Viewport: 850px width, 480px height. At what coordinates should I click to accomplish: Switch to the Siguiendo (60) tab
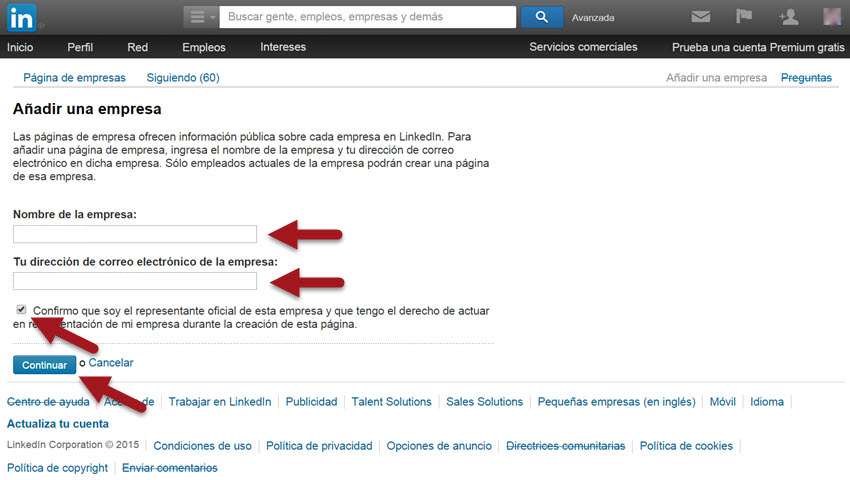pyautogui.click(x=183, y=77)
